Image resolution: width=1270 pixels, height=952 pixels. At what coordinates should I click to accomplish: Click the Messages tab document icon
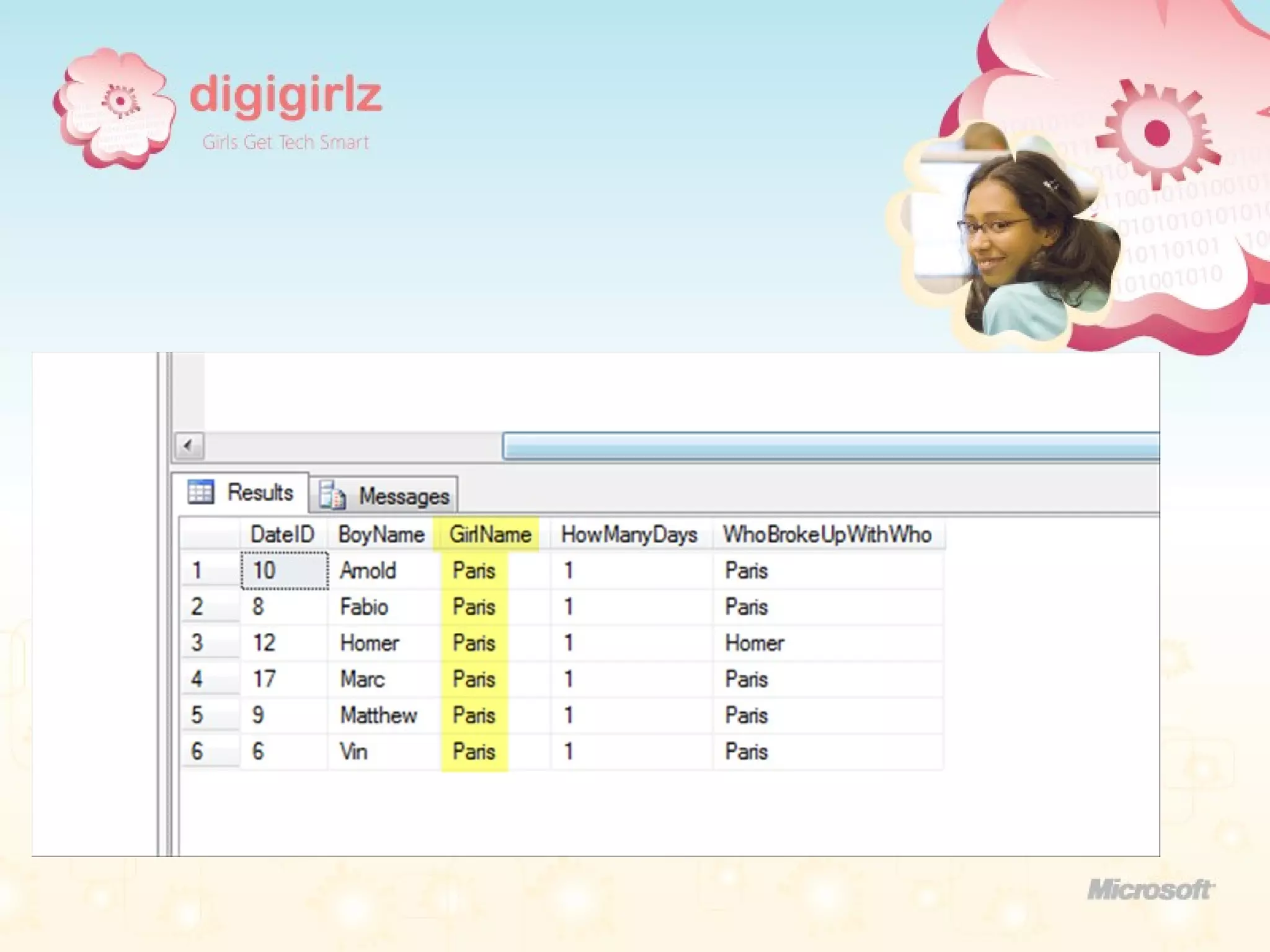point(332,495)
